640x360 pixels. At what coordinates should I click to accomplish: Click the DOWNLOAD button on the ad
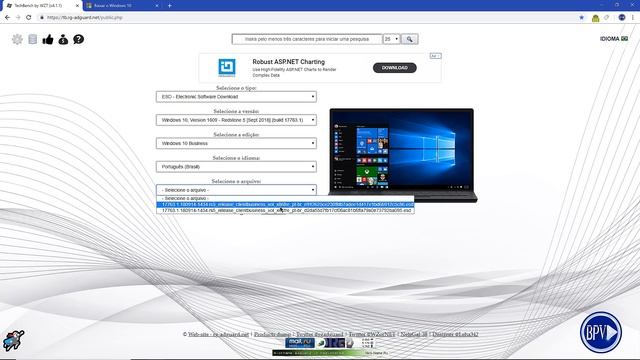point(395,68)
